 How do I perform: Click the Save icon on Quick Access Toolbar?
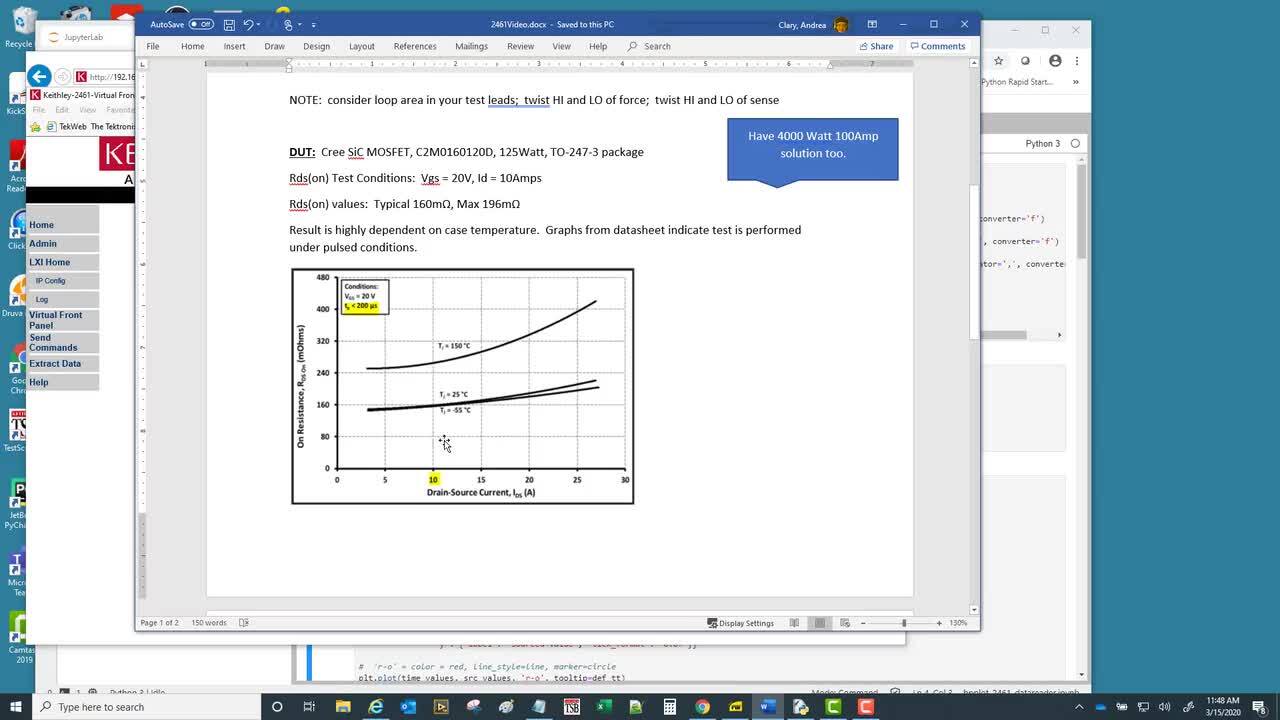pyautogui.click(x=229, y=24)
